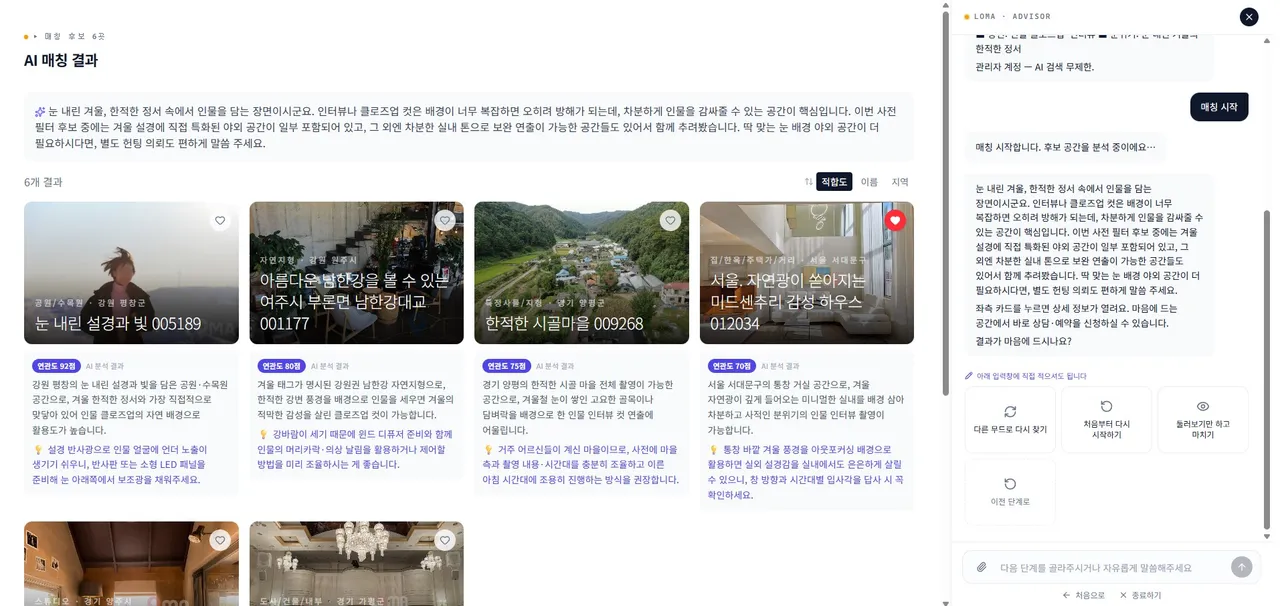Close the LOMA Advisor panel
This screenshot has height=606, width=1280.
click(1249, 16)
